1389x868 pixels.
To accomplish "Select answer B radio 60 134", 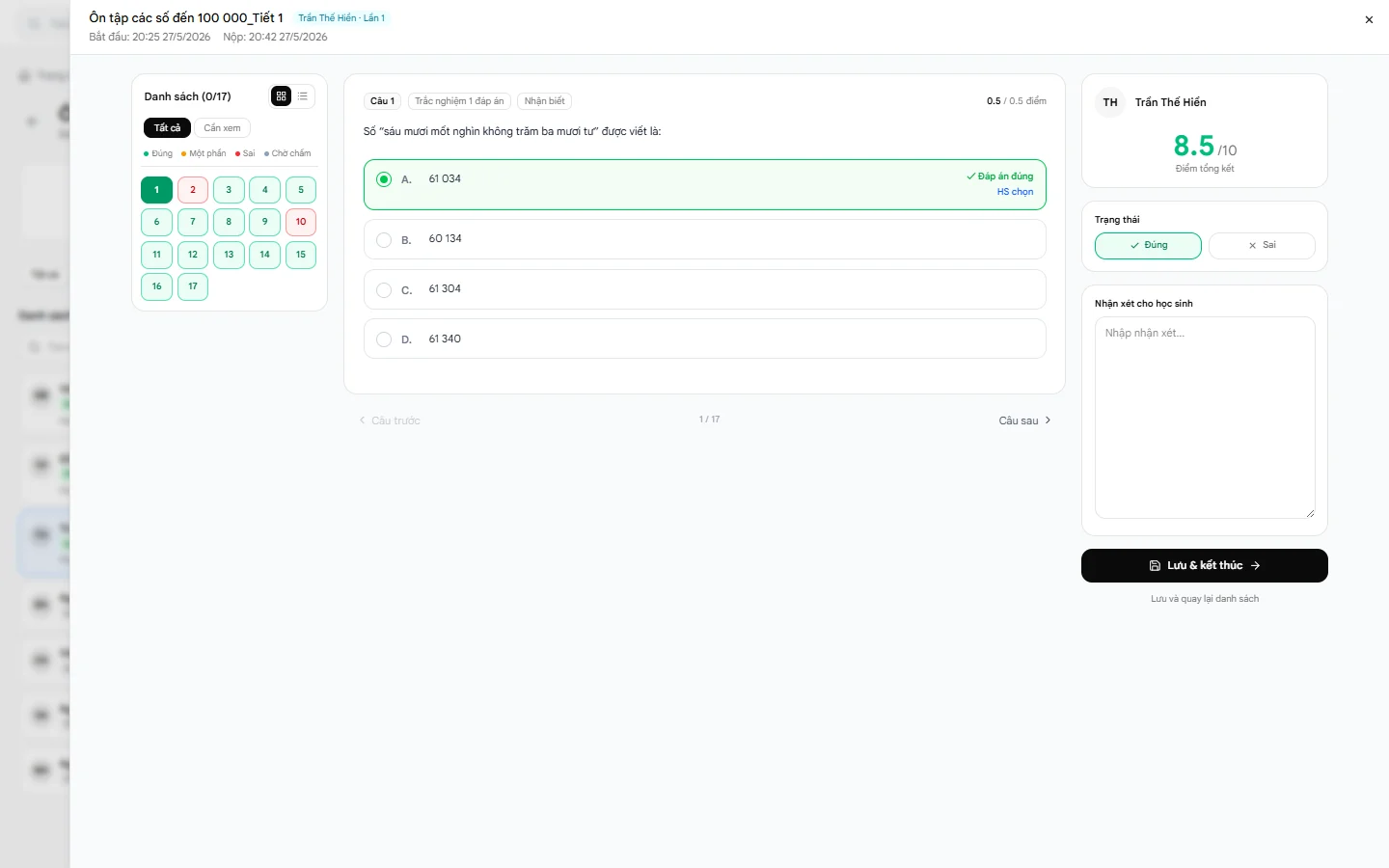I will point(384,239).
